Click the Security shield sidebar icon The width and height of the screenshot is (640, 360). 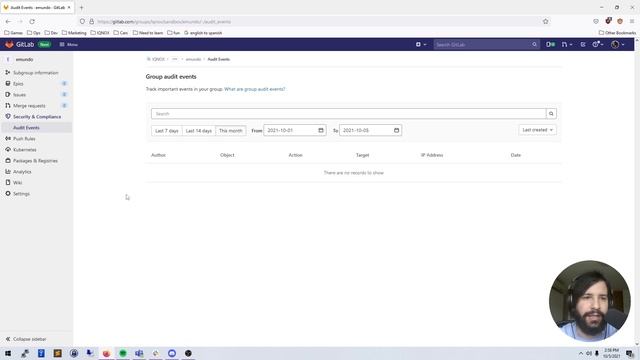(8, 116)
